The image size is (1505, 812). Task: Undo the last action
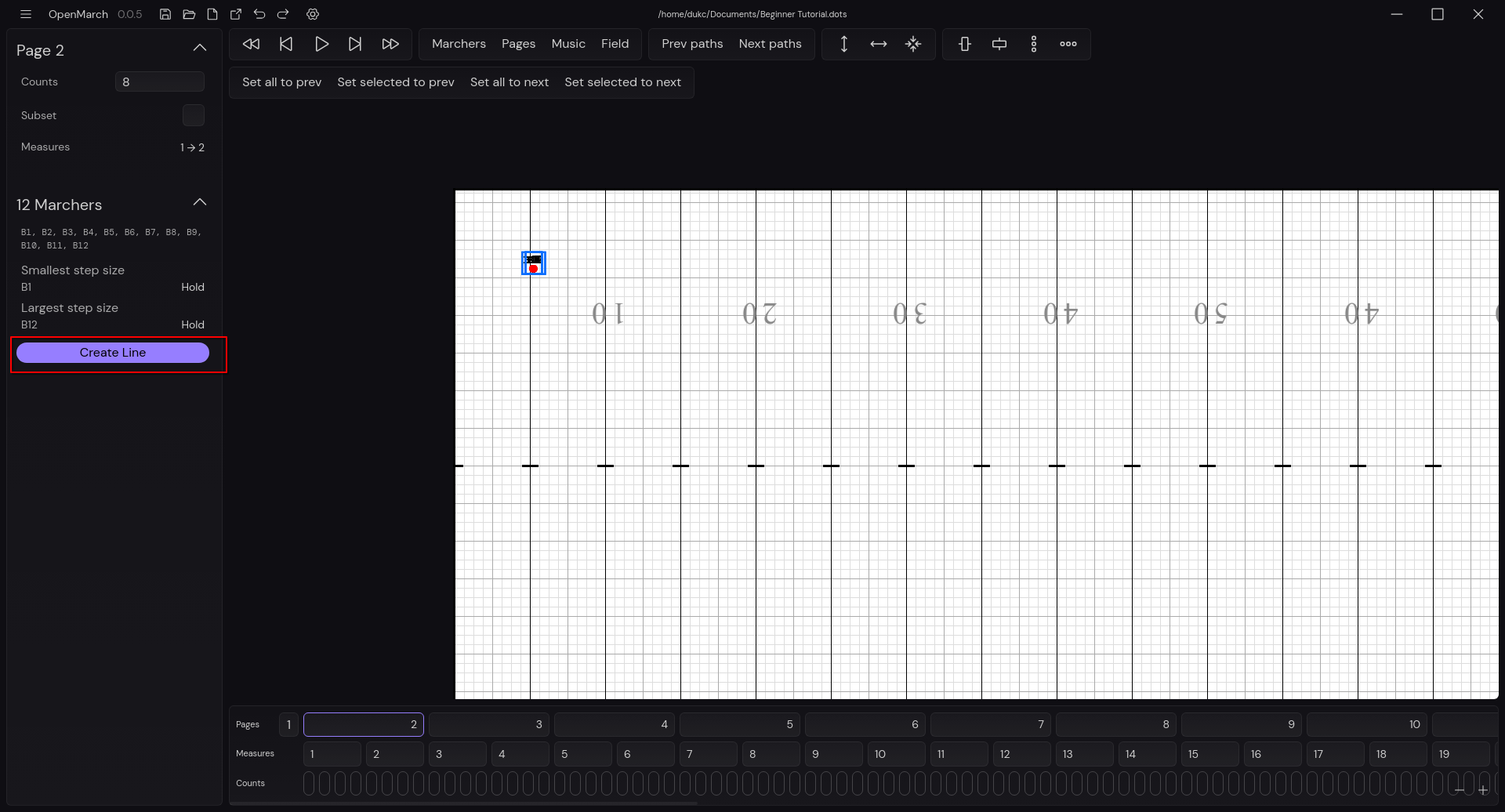259,14
